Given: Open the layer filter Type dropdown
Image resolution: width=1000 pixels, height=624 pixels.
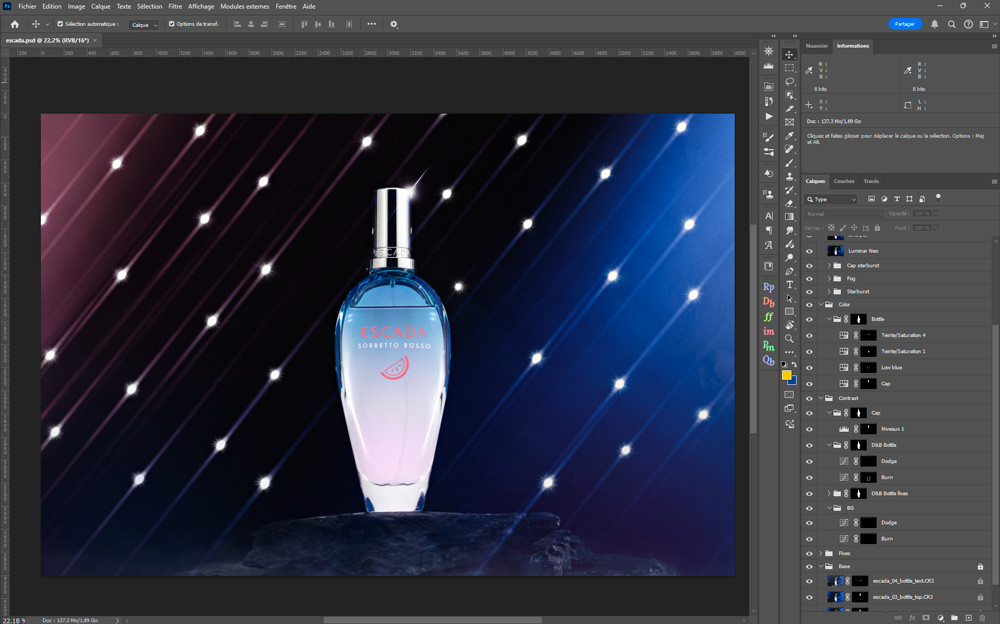Looking at the screenshot, I should point(831,199).
